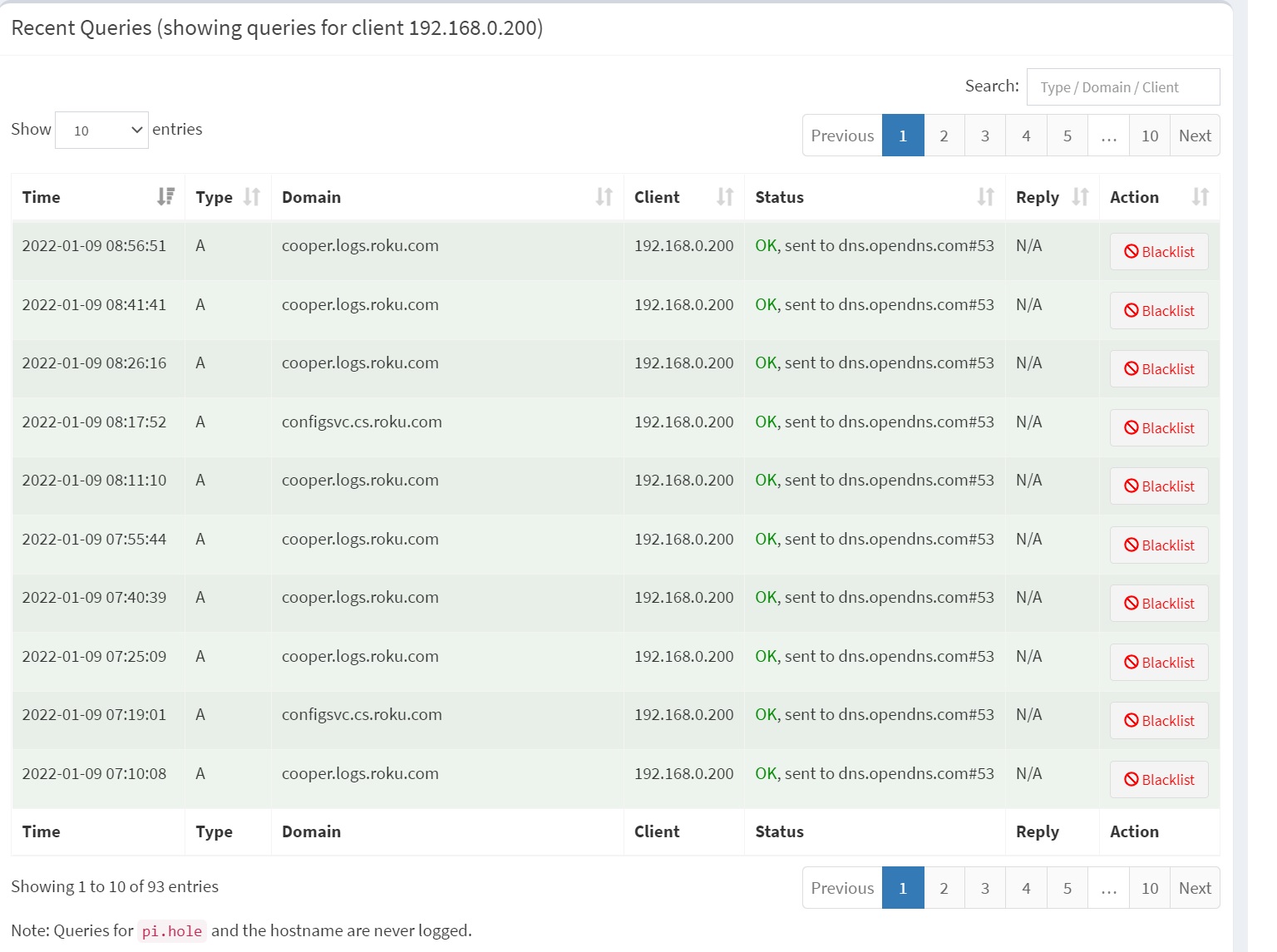Blacklist the 08:11:10 query
The width and height of the screenshot is (1277, 952).
[x=1159, y=486]
